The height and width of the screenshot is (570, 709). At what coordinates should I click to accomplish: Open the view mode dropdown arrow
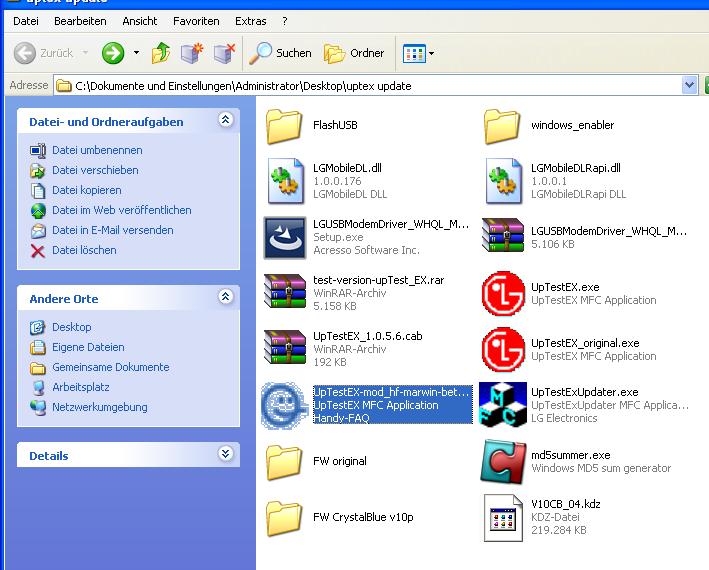[x=431, y=53]
